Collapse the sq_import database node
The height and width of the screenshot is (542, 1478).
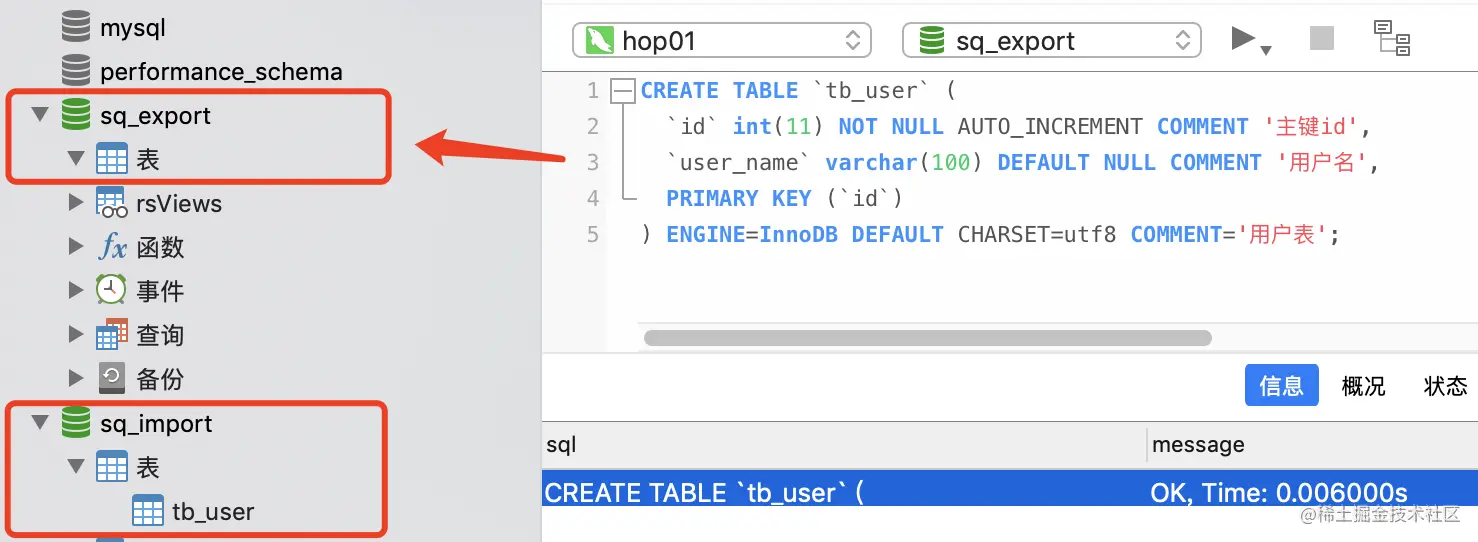pyautogui.click(x=40, y=423)
